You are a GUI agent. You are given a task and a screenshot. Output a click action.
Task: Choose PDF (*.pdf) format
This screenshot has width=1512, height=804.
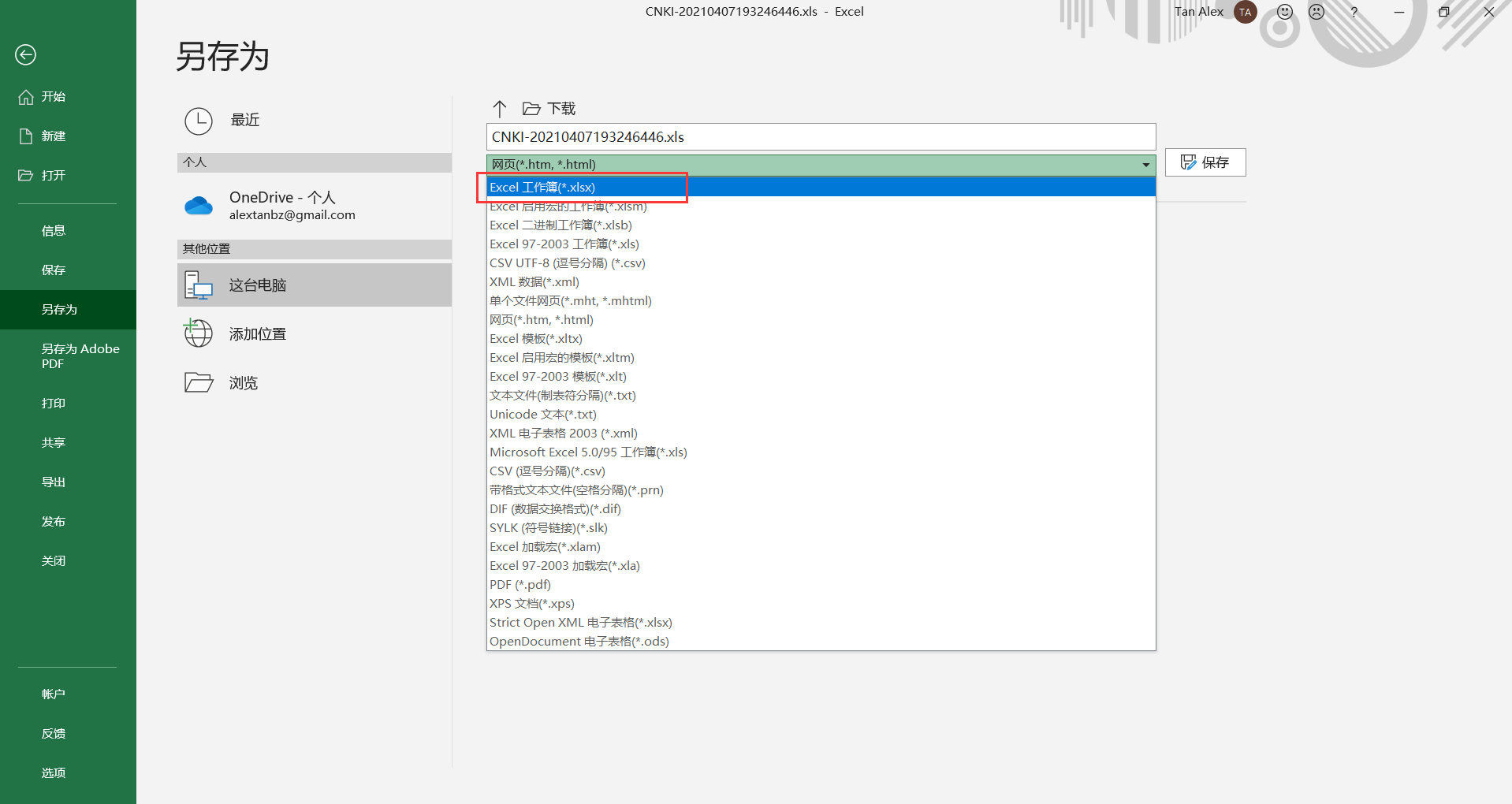click(x=821, y=585)
